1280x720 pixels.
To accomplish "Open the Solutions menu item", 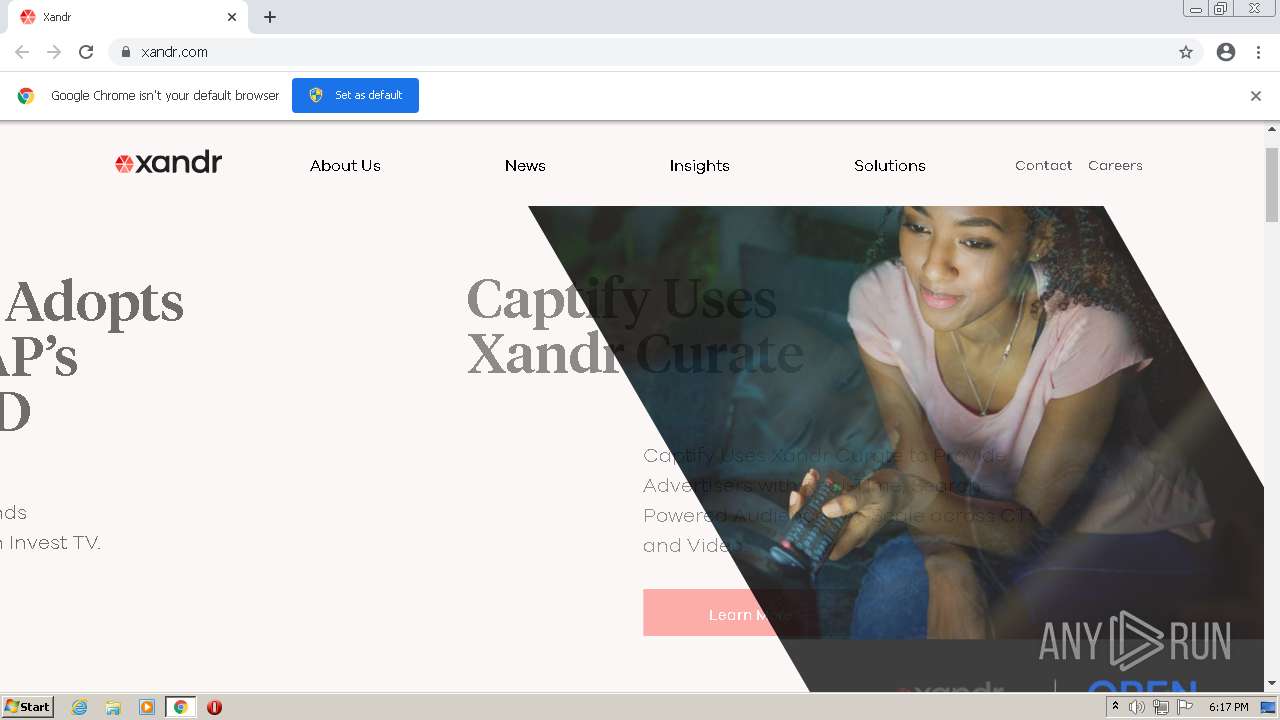I will tap(890, 166).
